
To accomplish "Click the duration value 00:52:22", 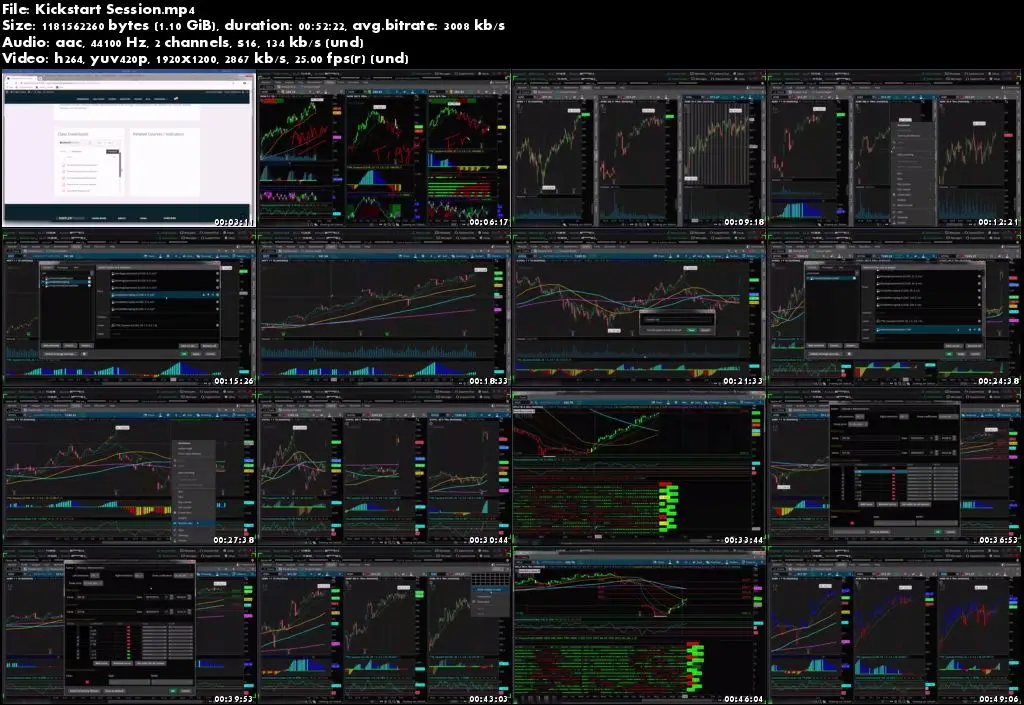I will point(323,26).
